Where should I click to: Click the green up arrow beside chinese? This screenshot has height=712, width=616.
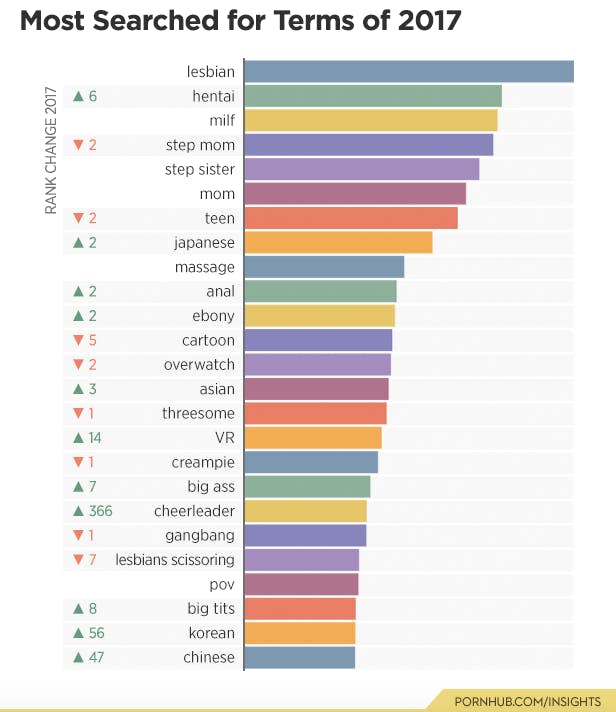point(79,657)
